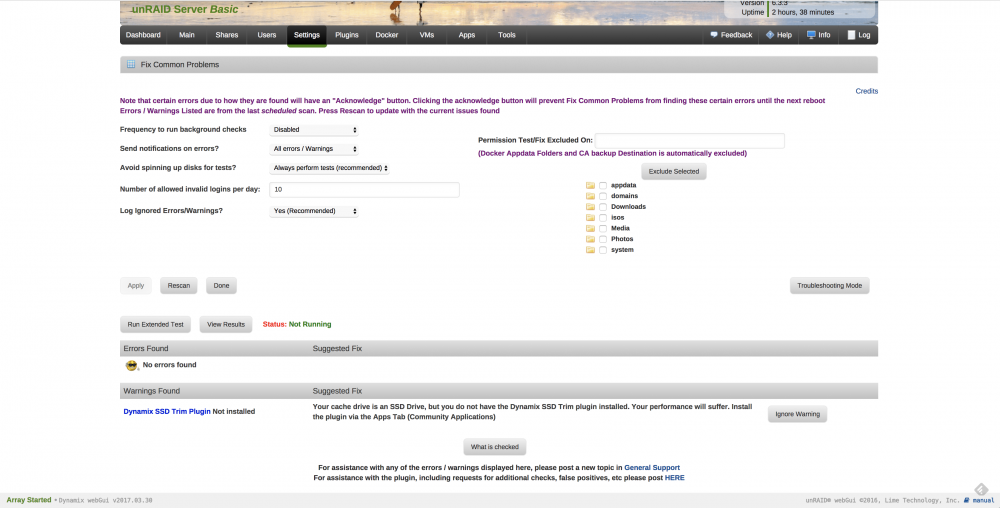
Task: Click the Feedback speech bubble icon
Action: pos(714,35)
